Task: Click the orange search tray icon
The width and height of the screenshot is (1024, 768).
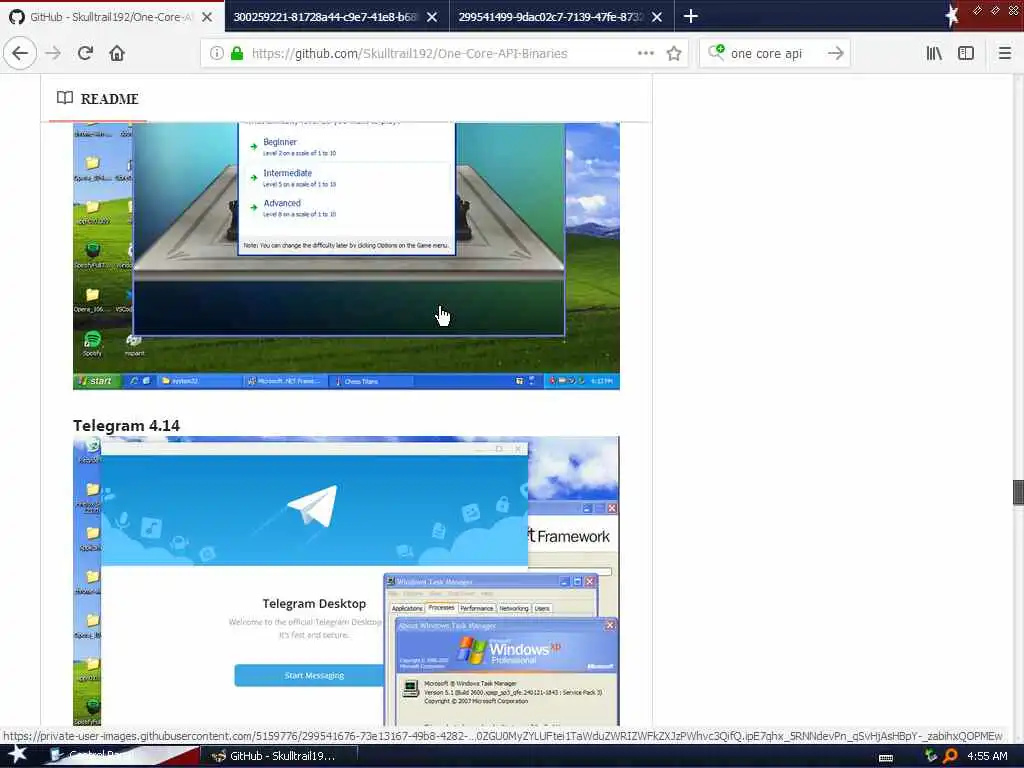Action: (950, 756)
